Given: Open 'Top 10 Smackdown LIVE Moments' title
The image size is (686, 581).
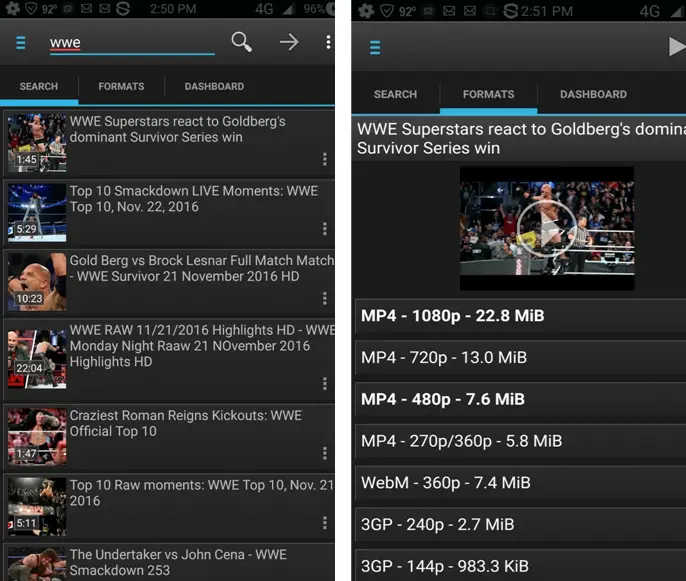Looking at the screenshot, I should (194, 199).
